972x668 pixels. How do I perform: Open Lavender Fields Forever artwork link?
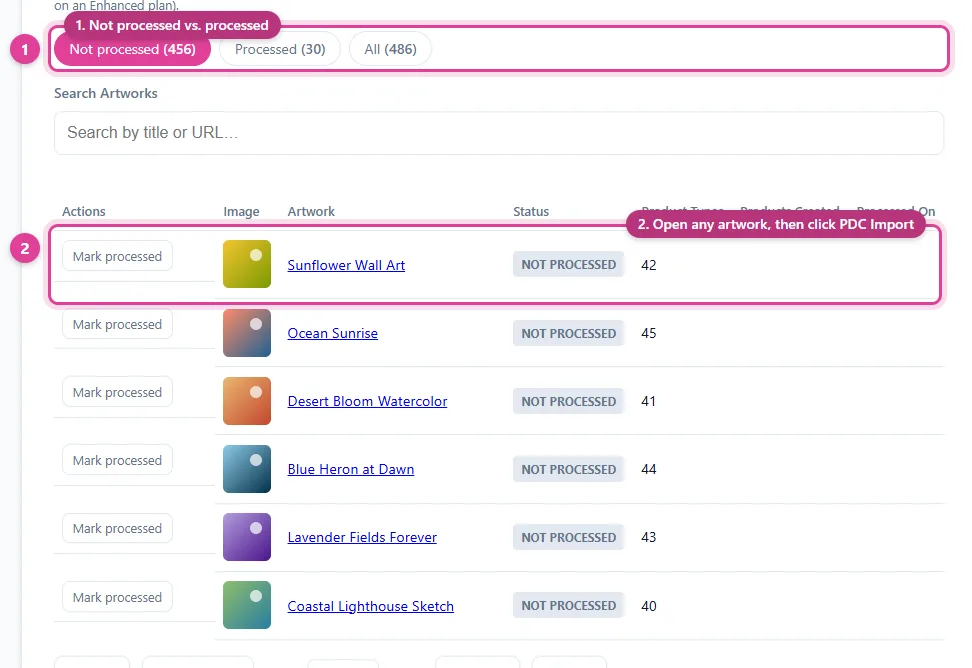362,538
